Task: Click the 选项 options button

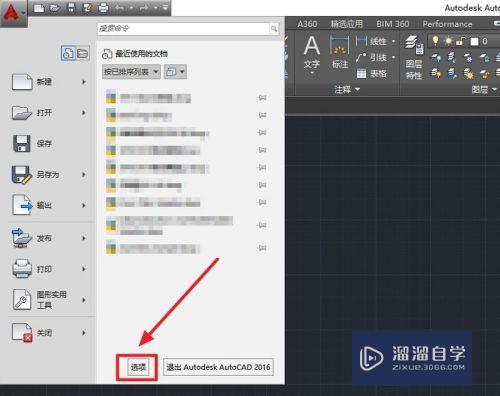Action: (138, 367)
